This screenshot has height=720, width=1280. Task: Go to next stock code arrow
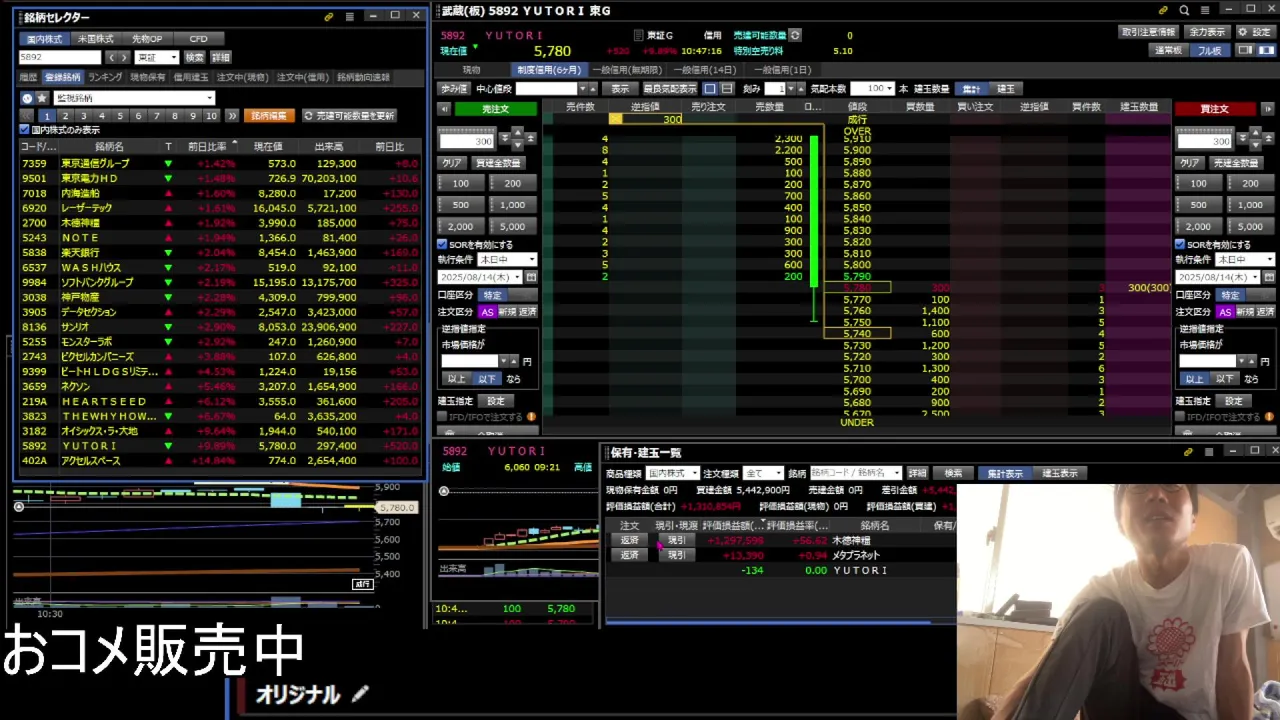(x=124, y=57)
